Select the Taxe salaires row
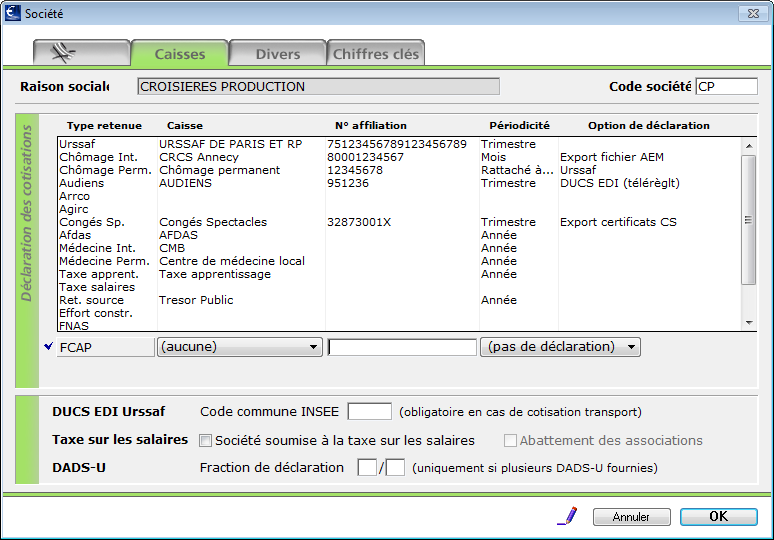This screenshot has height=540, width=774. coord(399,287)
